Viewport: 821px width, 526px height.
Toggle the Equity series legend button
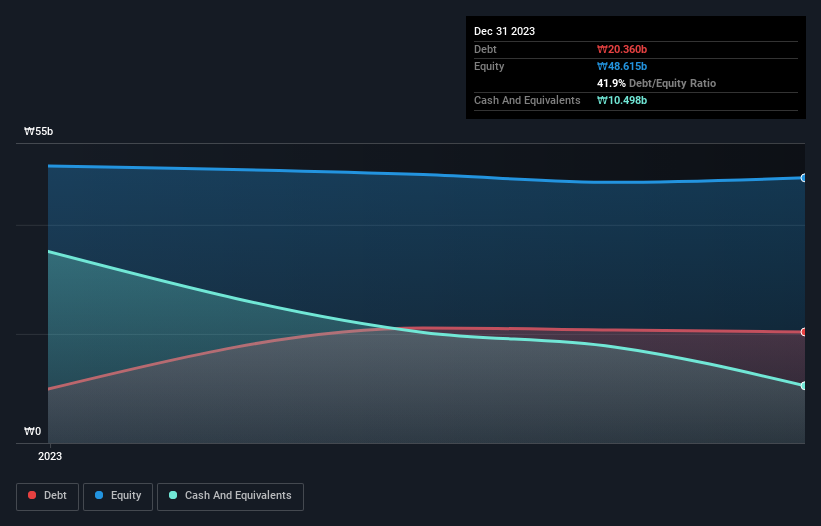118,496
